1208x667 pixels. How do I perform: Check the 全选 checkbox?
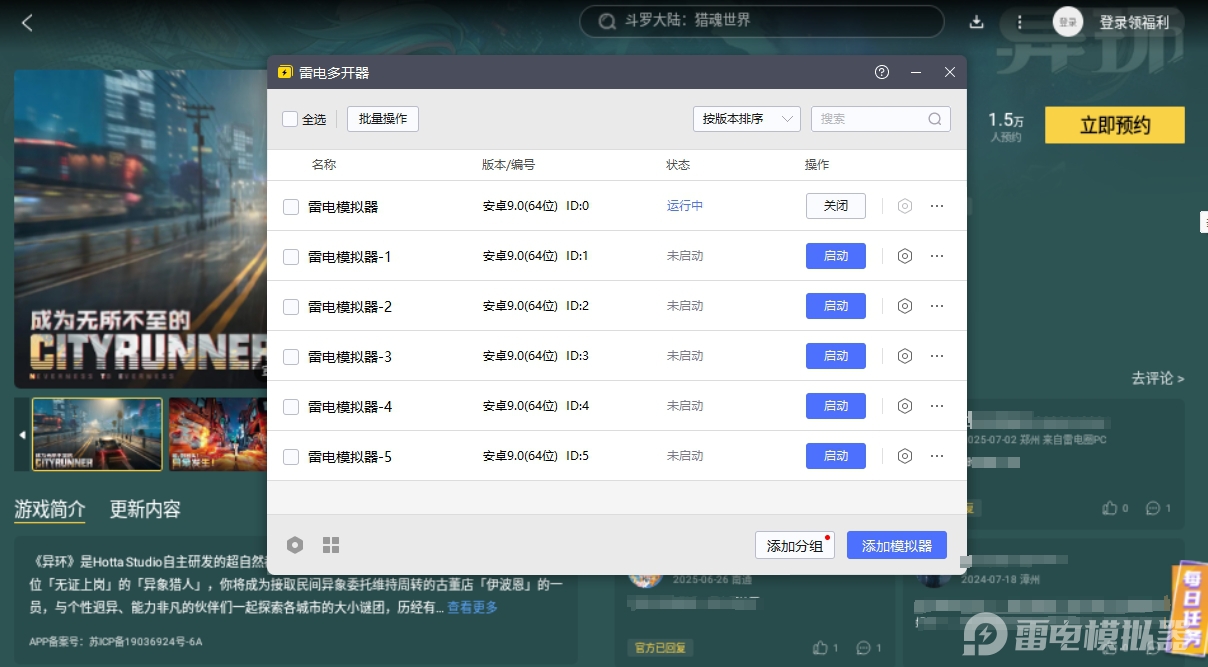pyautogui.click(x=290, y=119)
